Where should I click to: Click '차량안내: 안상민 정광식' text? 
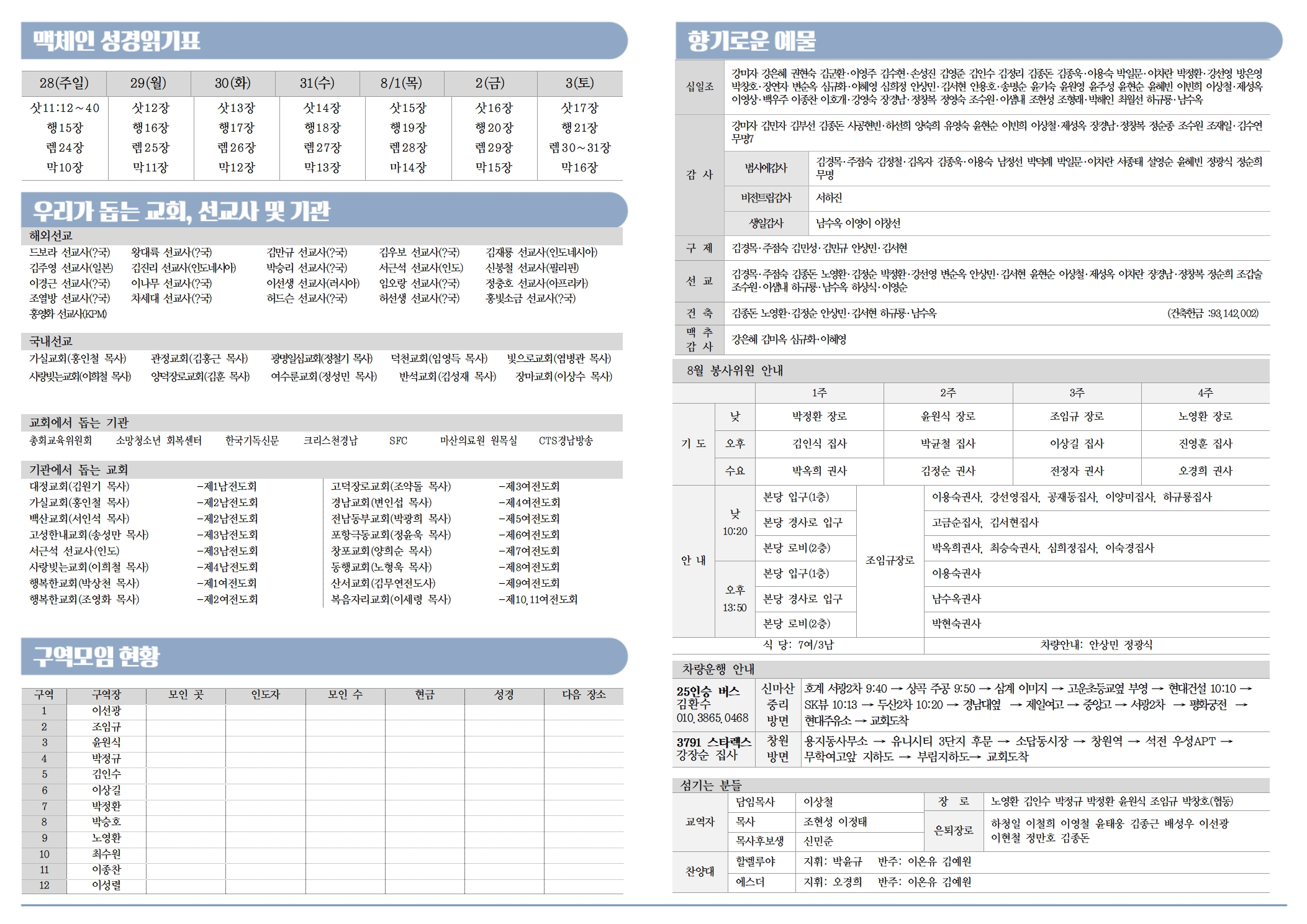tap(1097, 645)
